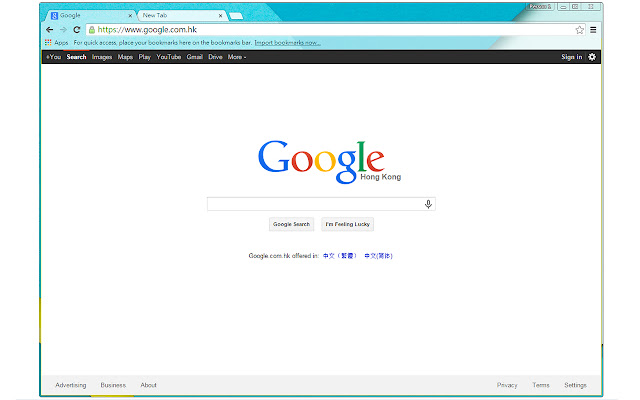Viewport: 640px width, 400px height.
Task: Select the Google tab
Action: click(91, 16)
